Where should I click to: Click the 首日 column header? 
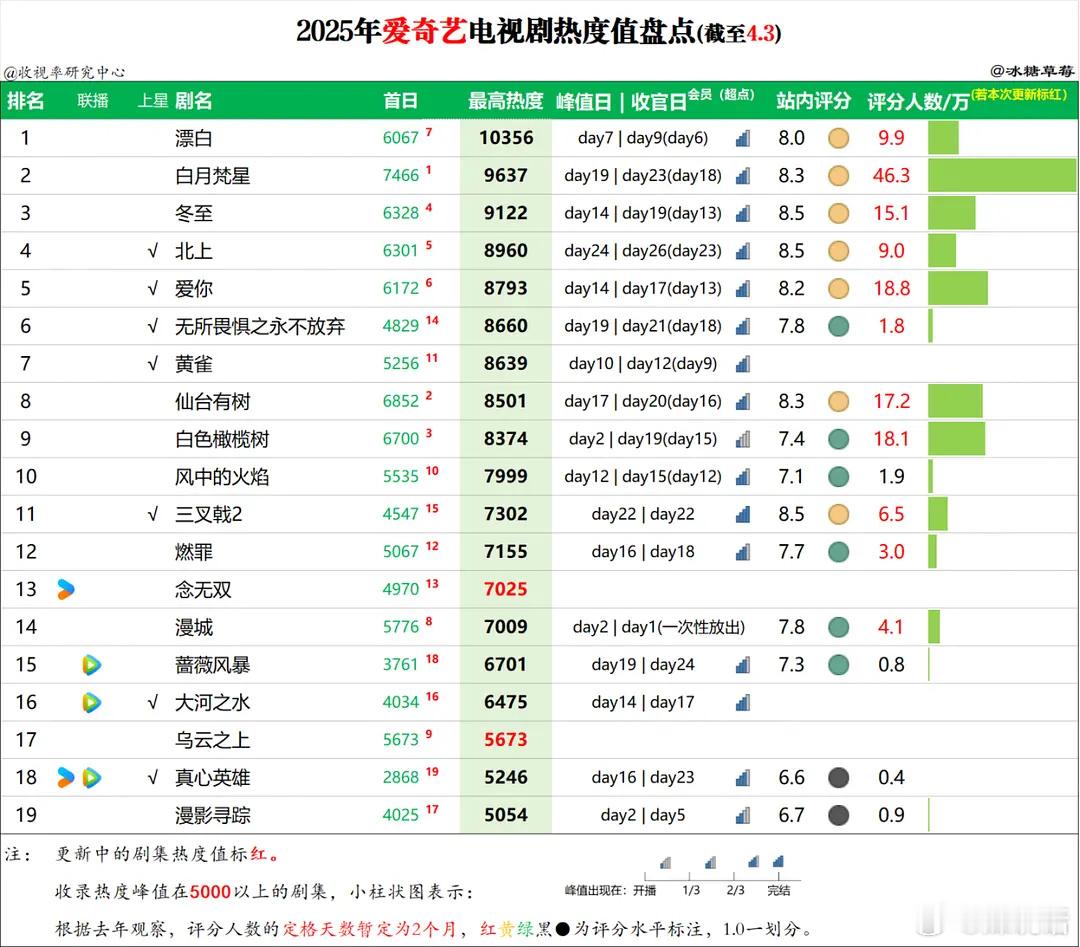401,101
